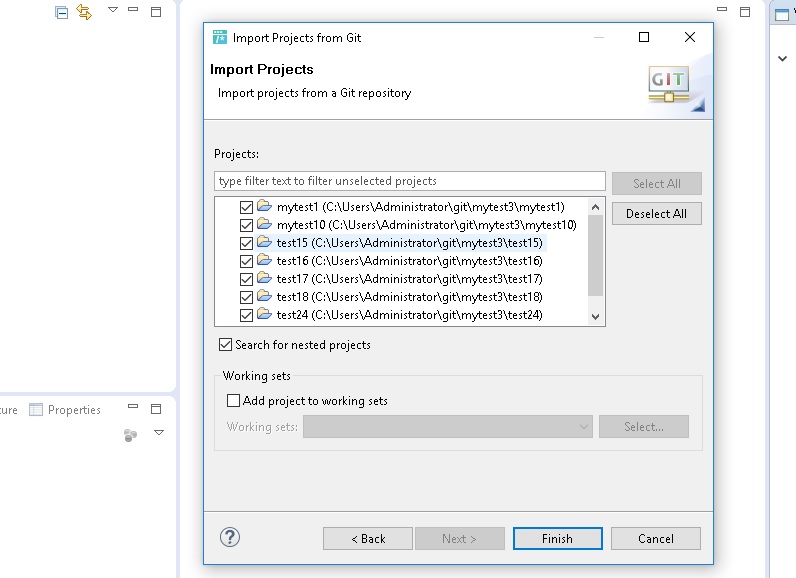Uncheck the mytest1 project checkbox
796x578 pixels.
(x=246, y=207)
